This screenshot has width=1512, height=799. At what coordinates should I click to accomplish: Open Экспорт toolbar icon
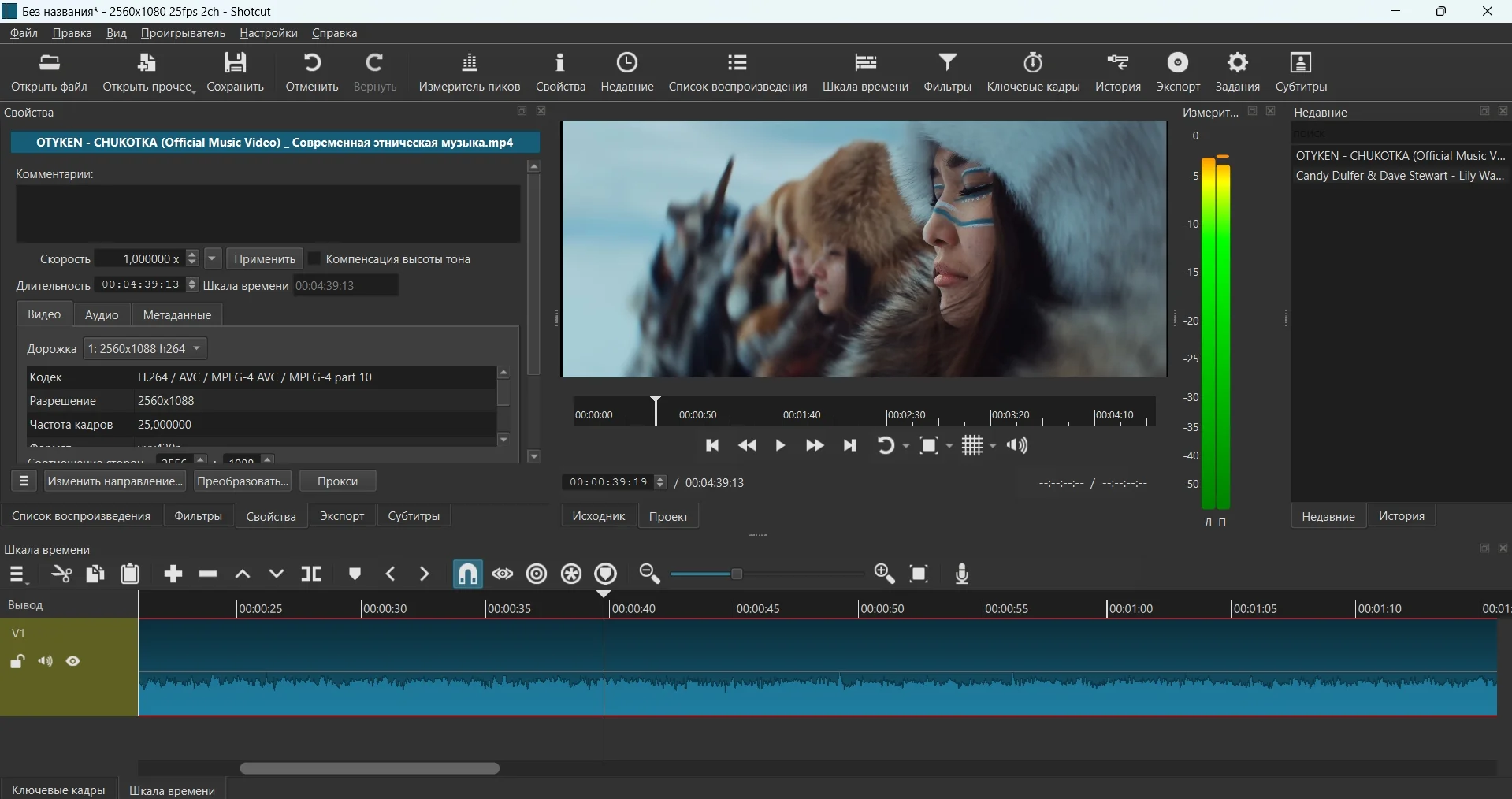(x=1178, y=72)
